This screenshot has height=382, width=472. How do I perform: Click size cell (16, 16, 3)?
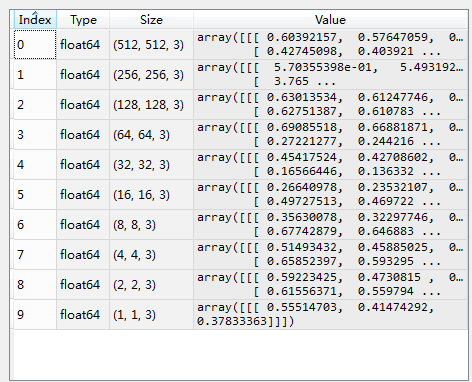coord(151,194)
